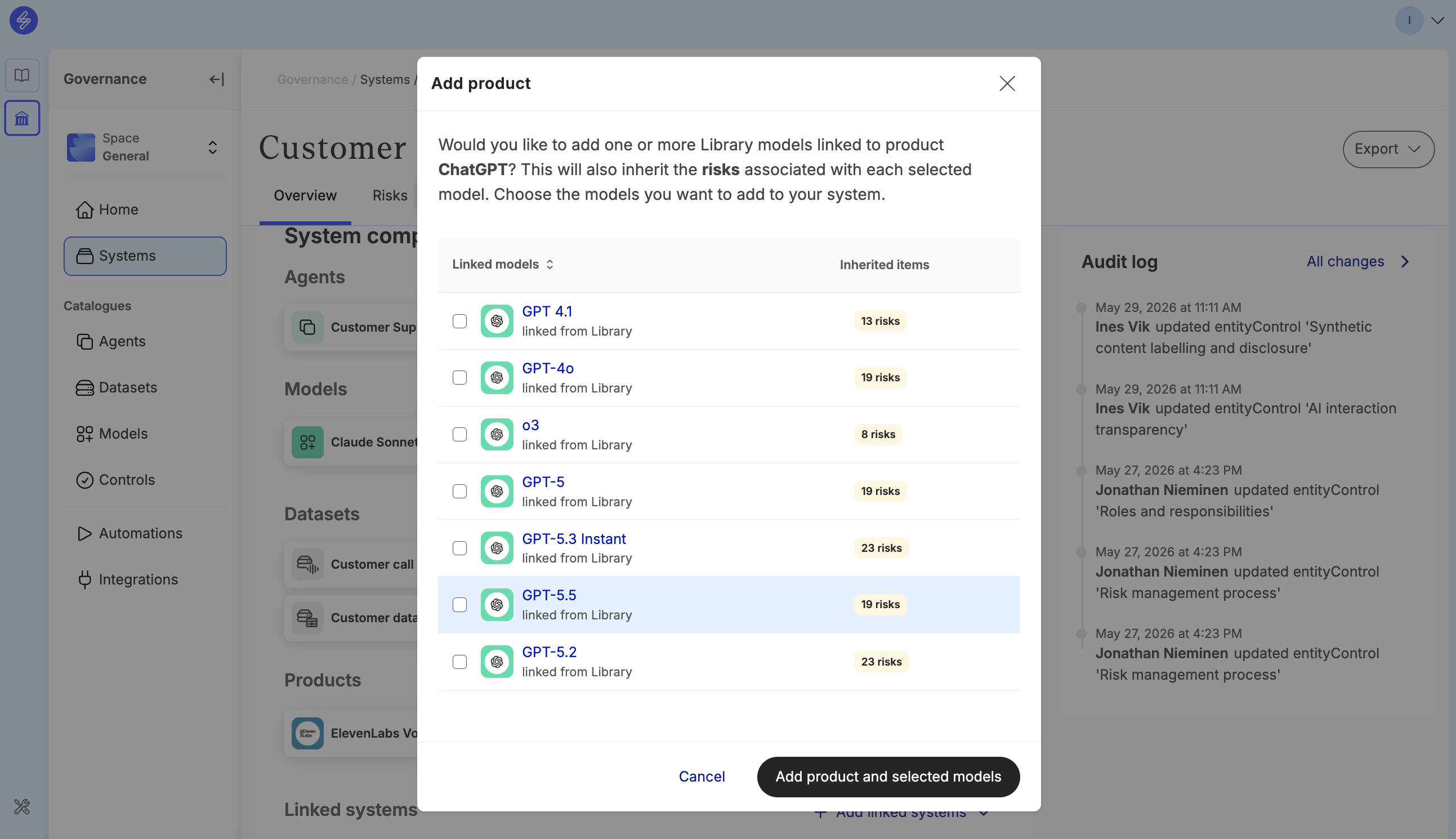The height and width of the screenshot is (839, 1456).
Task: Open the Models catalogue
Action: point(145,434)
